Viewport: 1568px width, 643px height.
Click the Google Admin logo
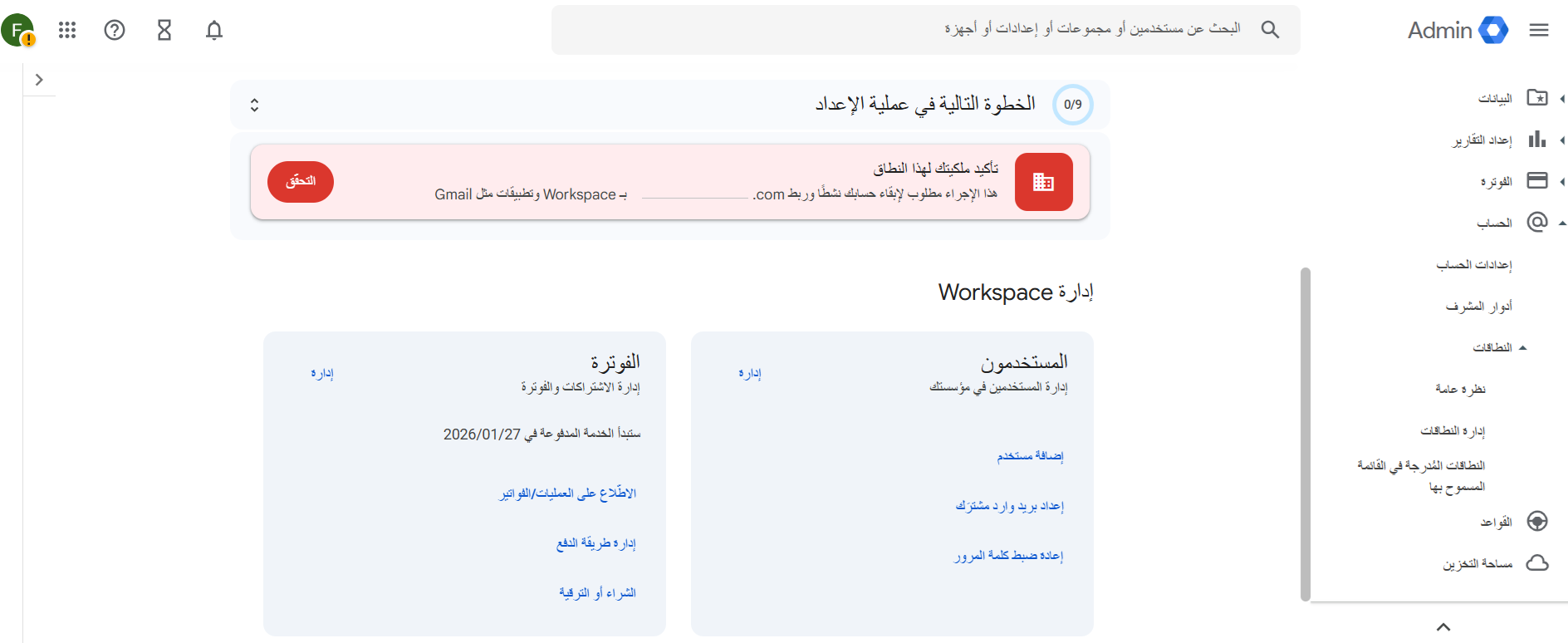click(x=1458, y=30)
